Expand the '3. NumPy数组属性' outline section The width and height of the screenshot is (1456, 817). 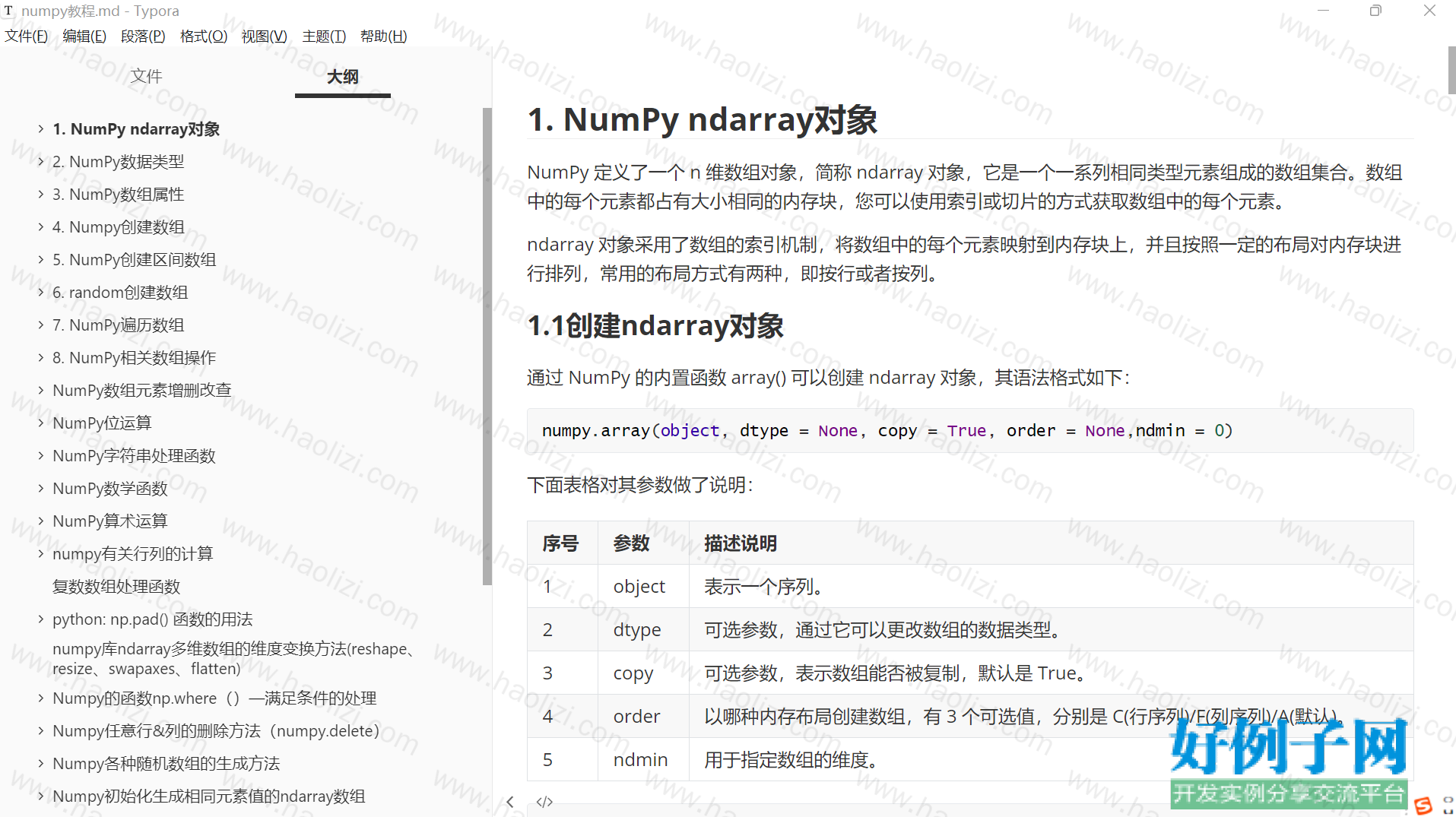pyautogui.click(x=41, y=195)
